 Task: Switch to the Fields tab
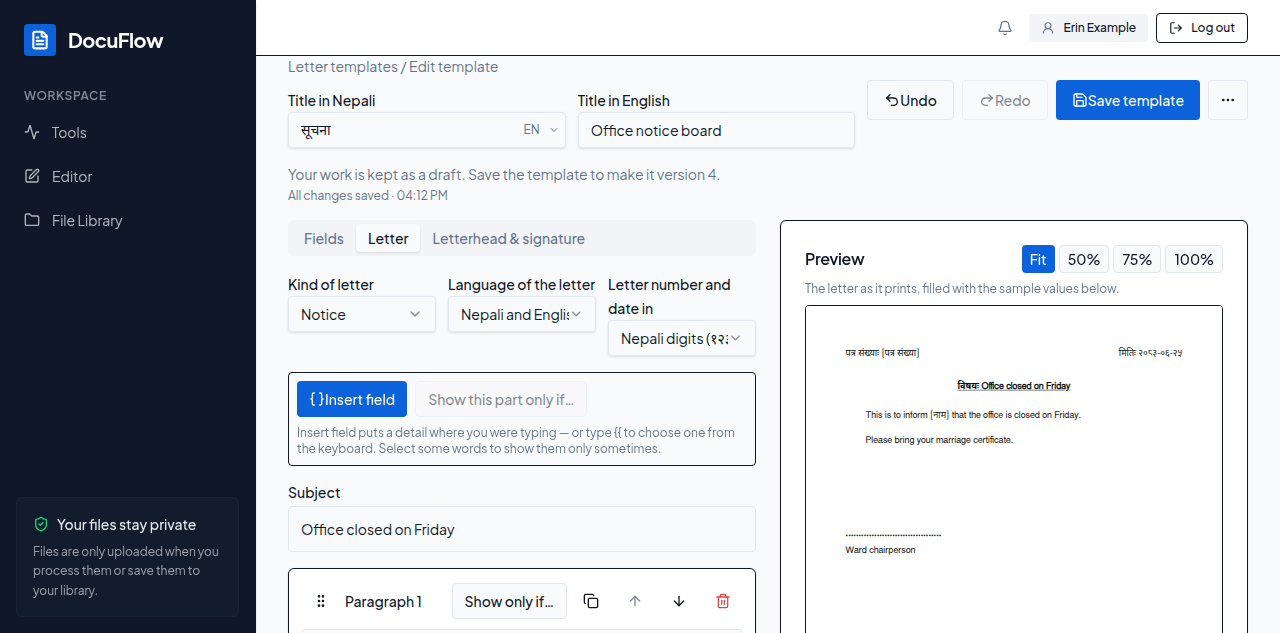324,238
